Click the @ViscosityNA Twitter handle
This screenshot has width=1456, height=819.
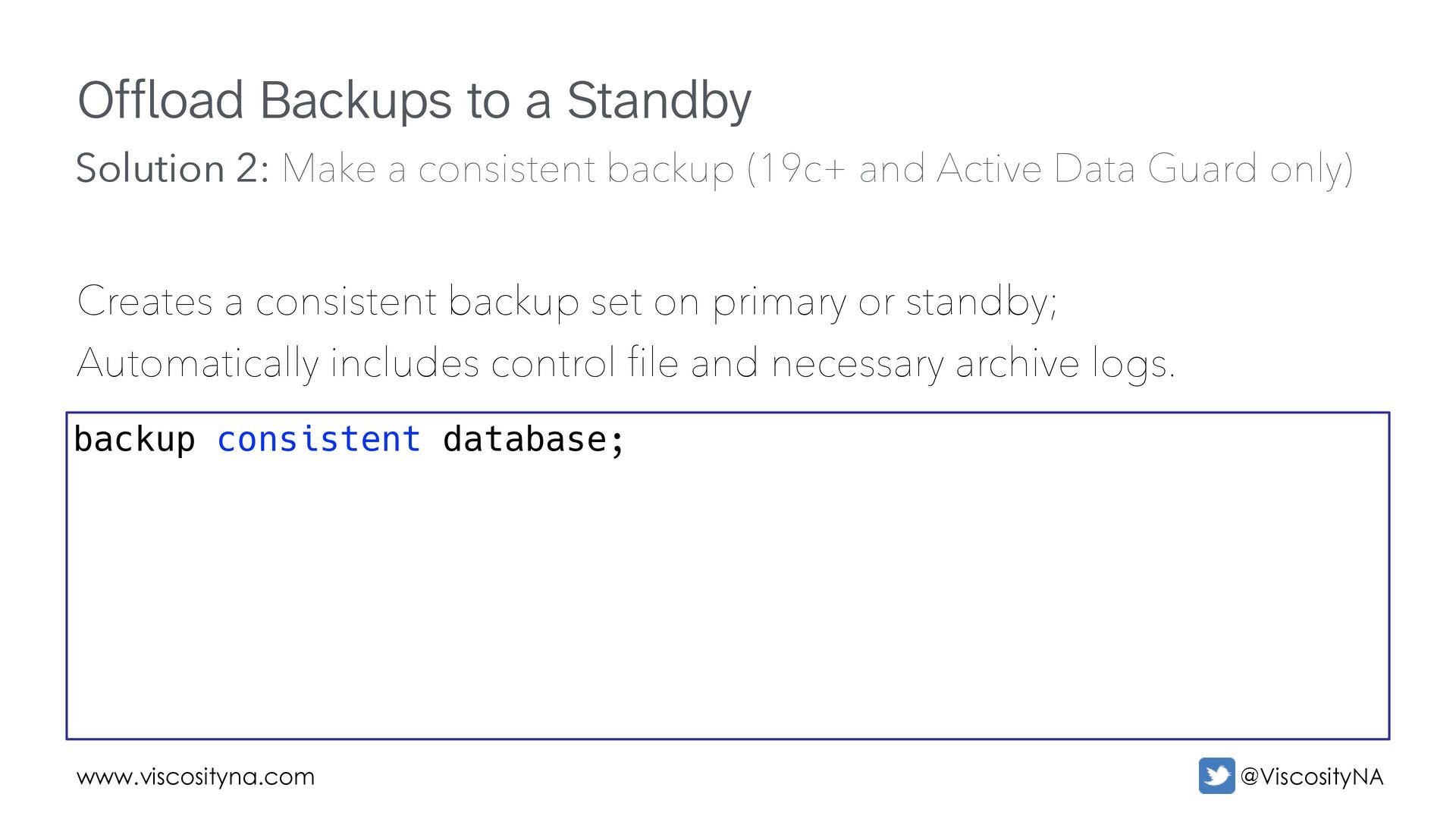coord(1312,777)
